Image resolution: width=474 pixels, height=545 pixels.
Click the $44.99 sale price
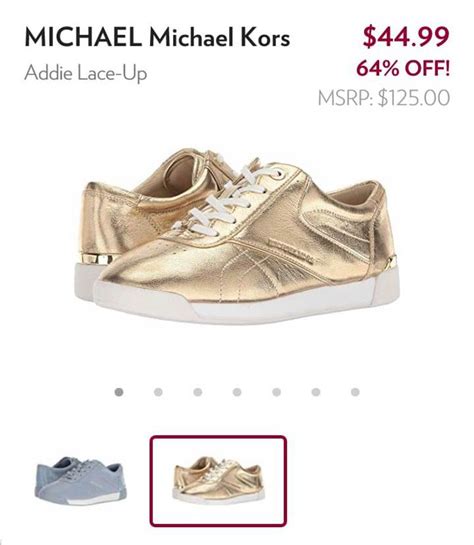[x=406, y=36]
